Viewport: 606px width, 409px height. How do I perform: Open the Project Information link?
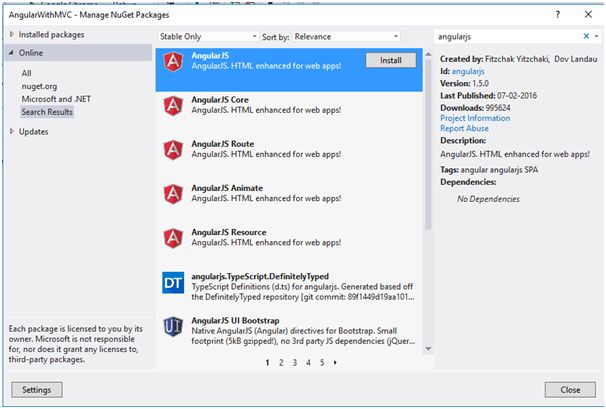click(475, 118)
